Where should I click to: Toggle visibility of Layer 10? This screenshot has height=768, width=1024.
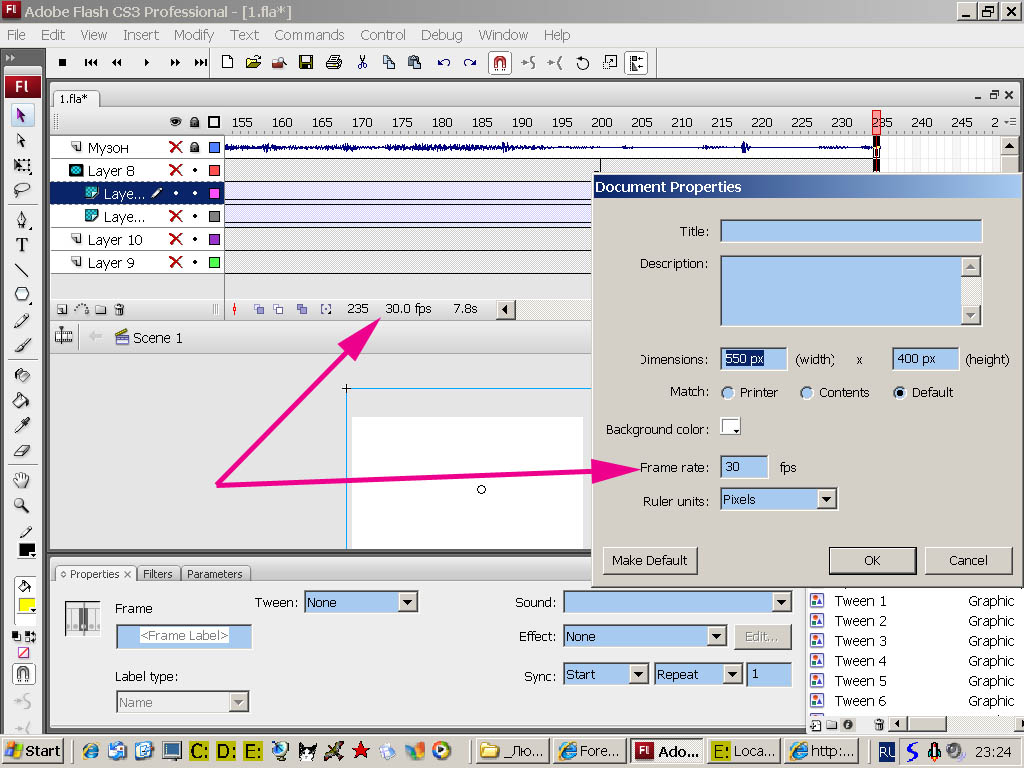tap(176, 240)
